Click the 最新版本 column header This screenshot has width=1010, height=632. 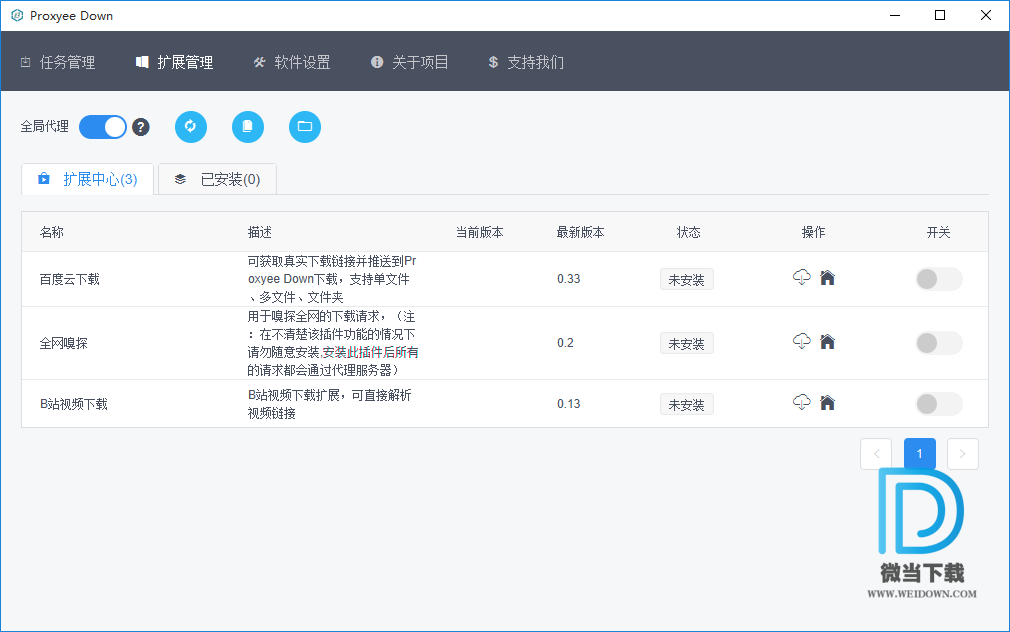(580, 232)
